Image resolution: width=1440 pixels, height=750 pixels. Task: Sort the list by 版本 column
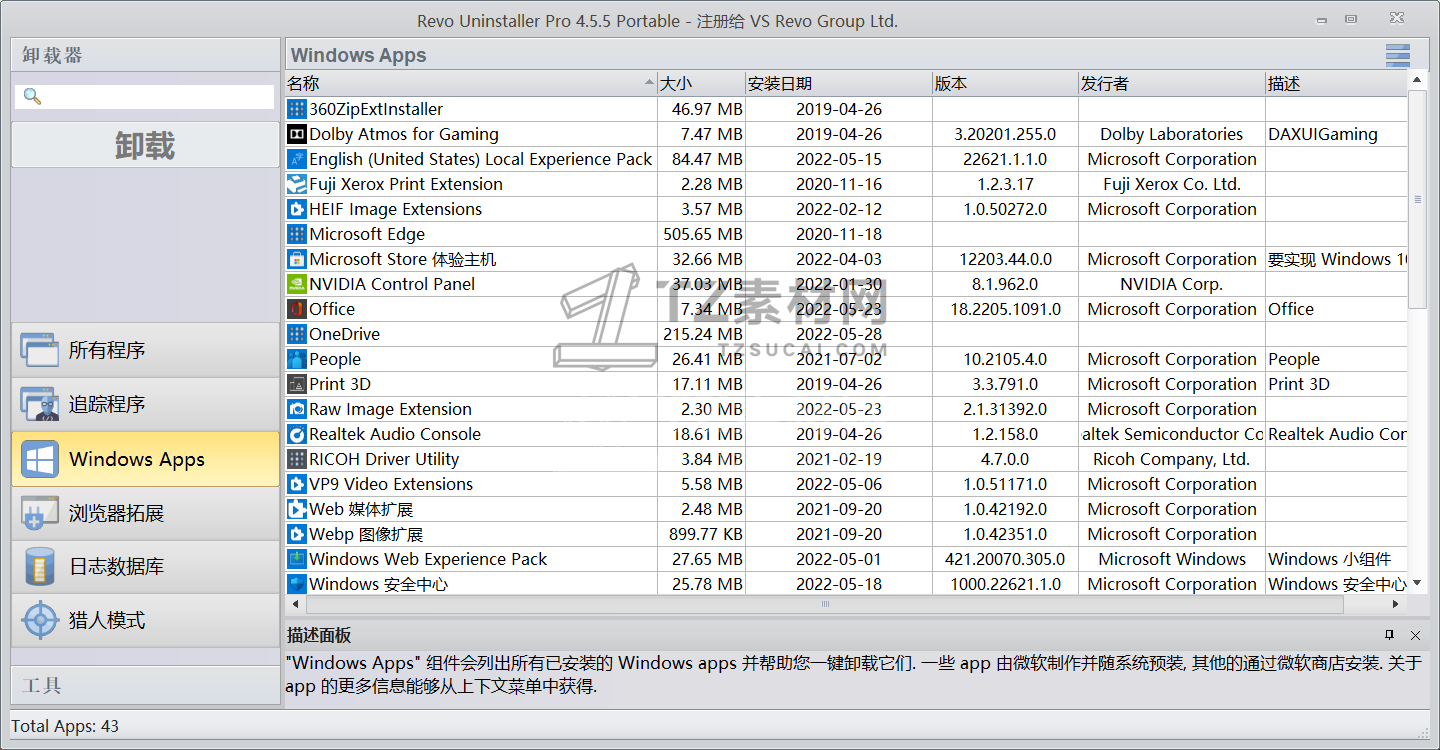(1005, 84)
